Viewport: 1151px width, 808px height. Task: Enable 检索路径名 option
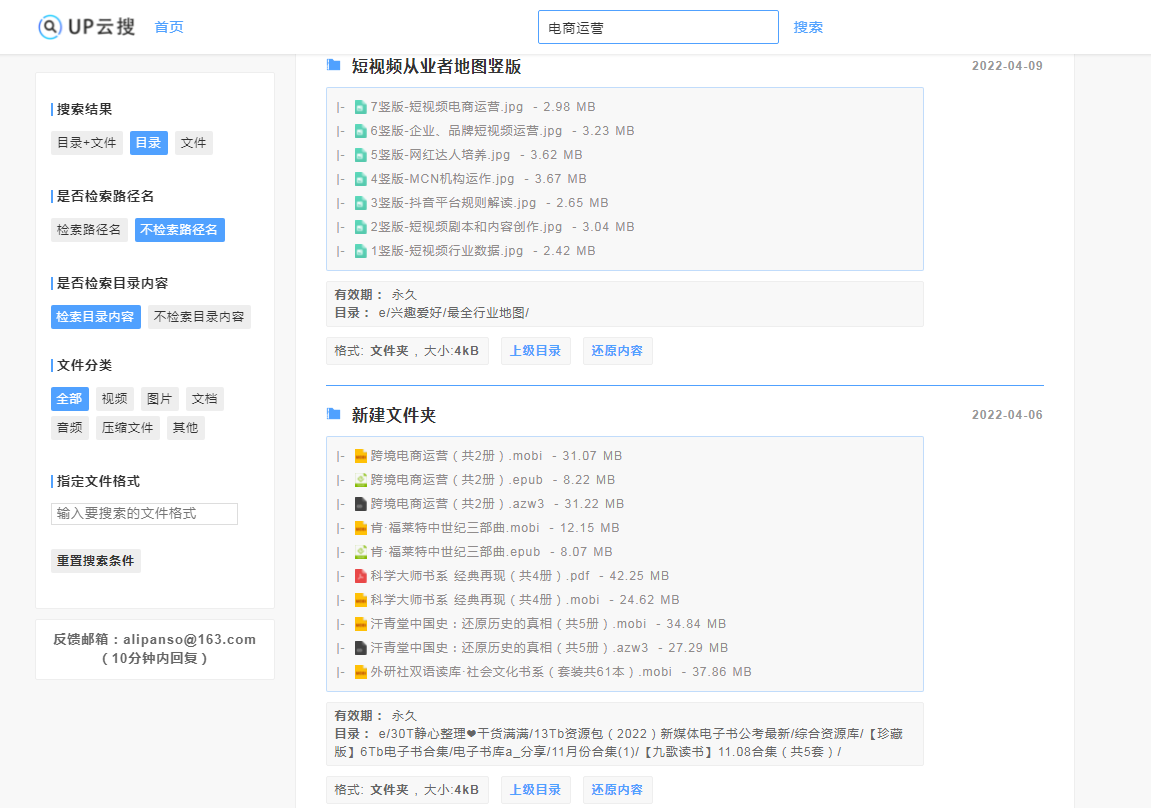89,230
